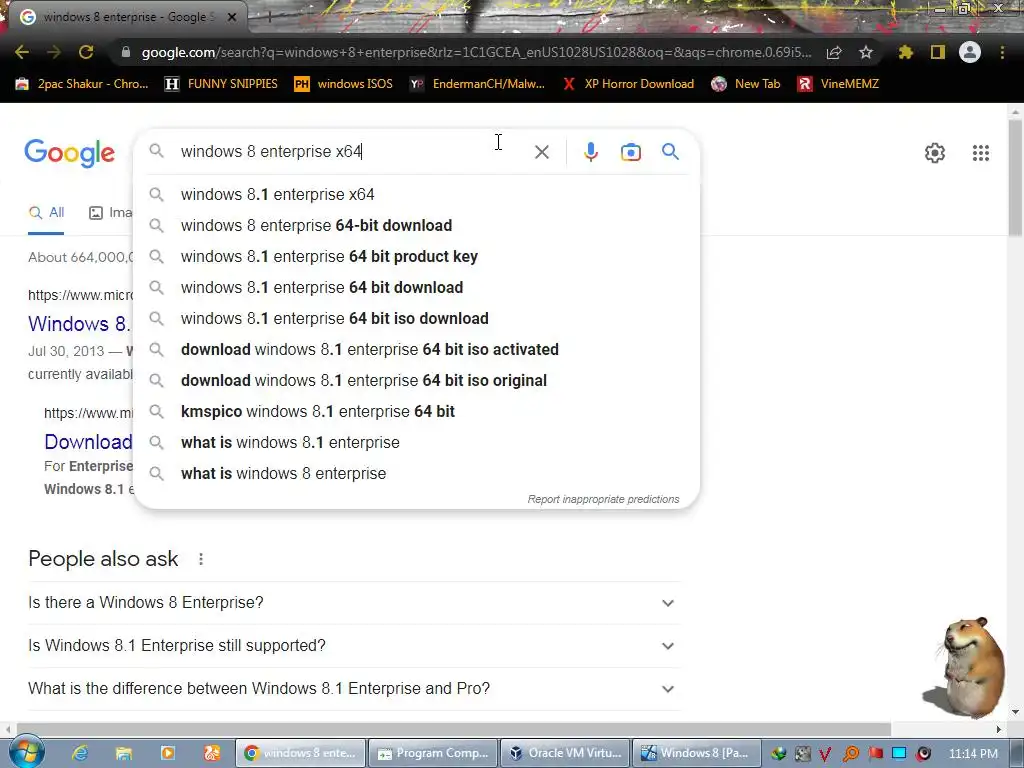Select the "64 bit iso activated" suggestion
Image resolution: width=1024 pixels, height=768 pixels.
pyautogui.click(x=416, y=349)
